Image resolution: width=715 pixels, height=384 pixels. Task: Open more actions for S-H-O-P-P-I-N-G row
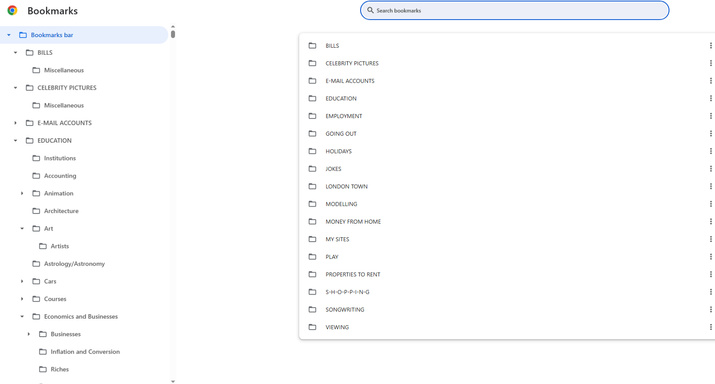coord(710,292)
